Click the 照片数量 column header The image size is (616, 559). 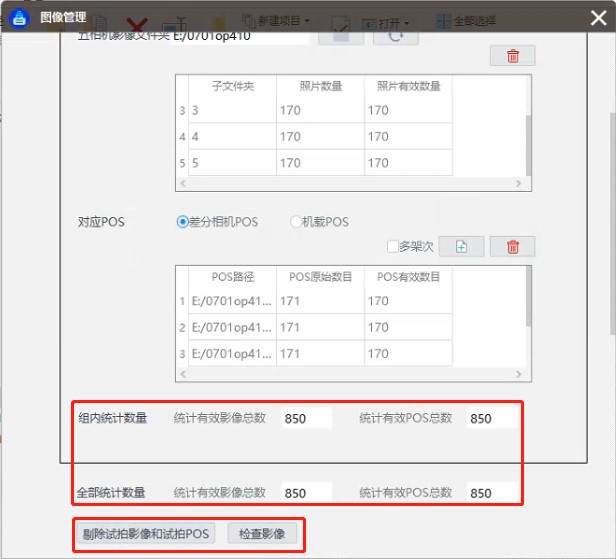321,86
